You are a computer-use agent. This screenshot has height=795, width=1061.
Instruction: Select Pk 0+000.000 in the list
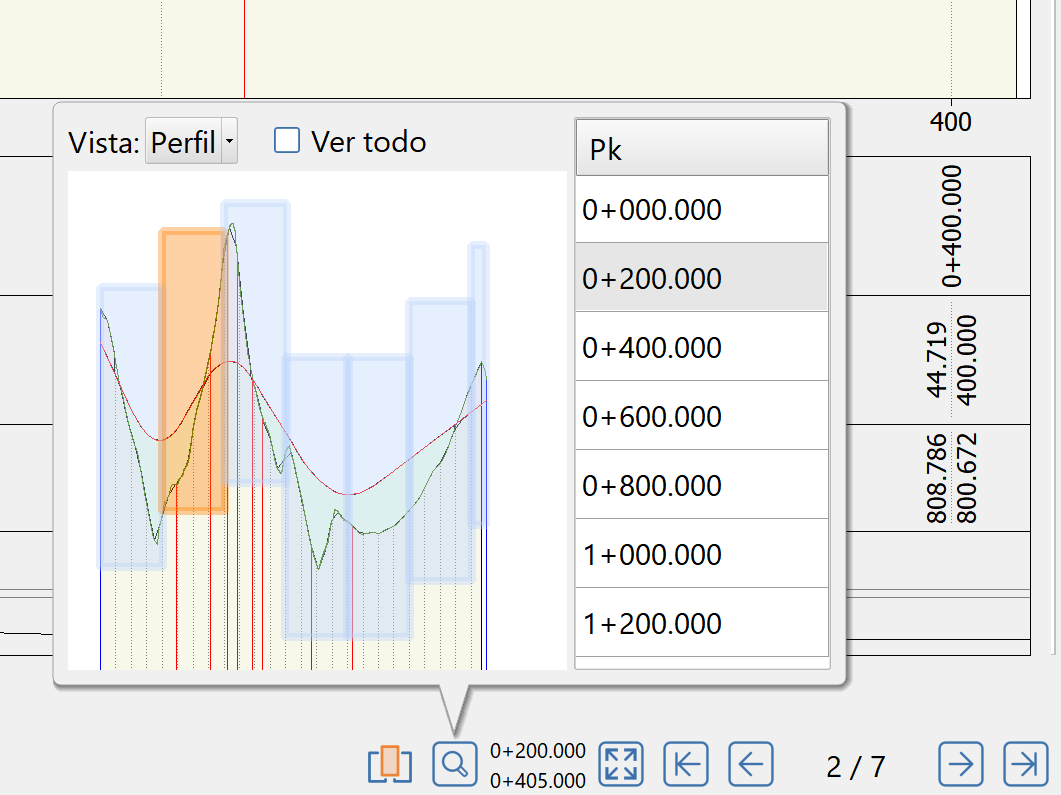(x=701, y=210)
